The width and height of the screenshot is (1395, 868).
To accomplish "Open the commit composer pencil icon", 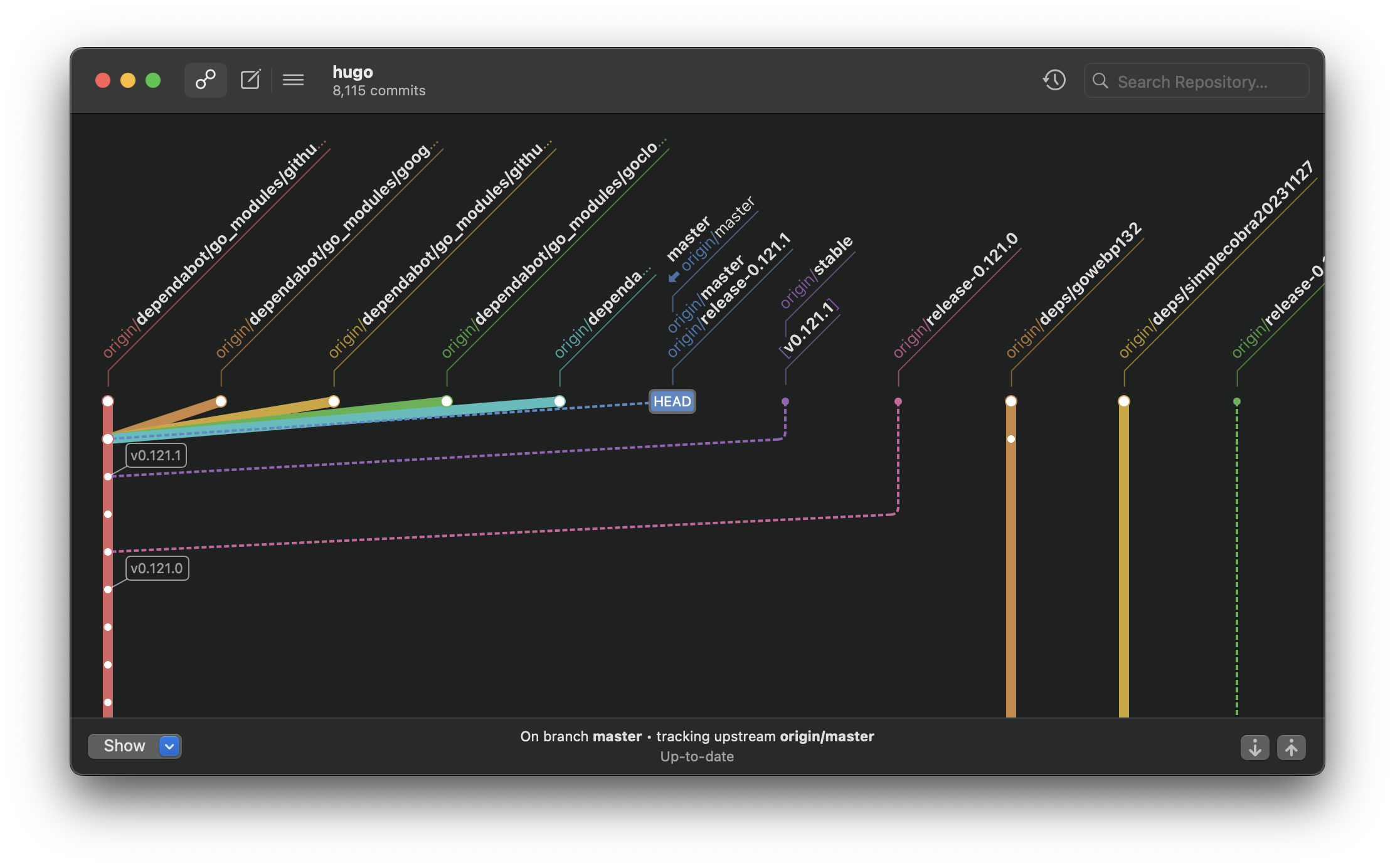I will tap(250, 80).
